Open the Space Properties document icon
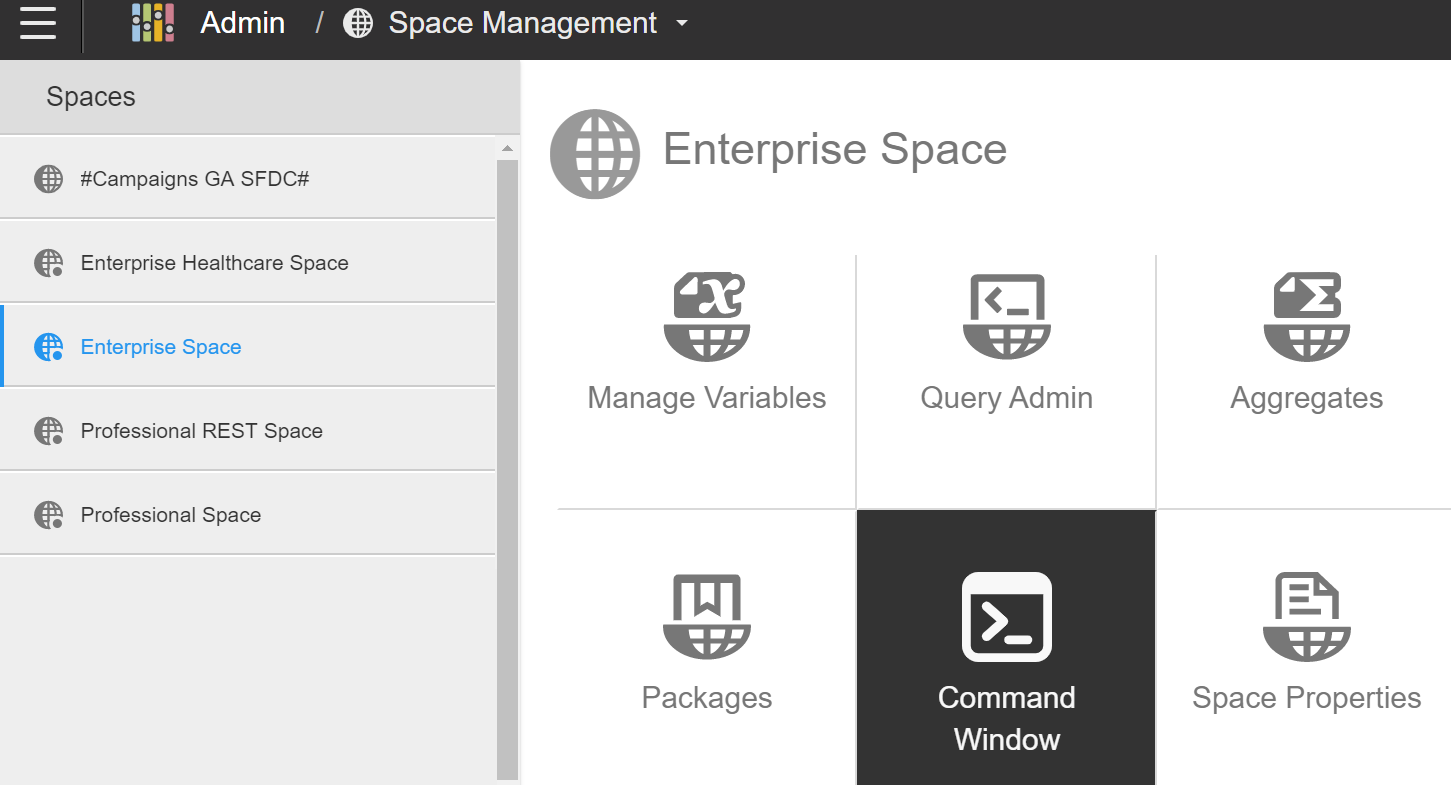1451x785 pixels. point(1306,617)
